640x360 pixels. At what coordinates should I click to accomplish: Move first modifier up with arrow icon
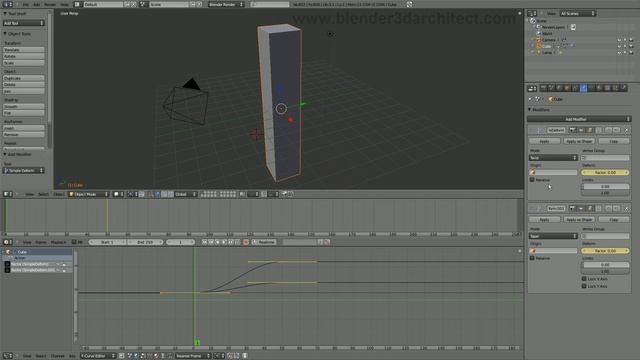[609, 130]
